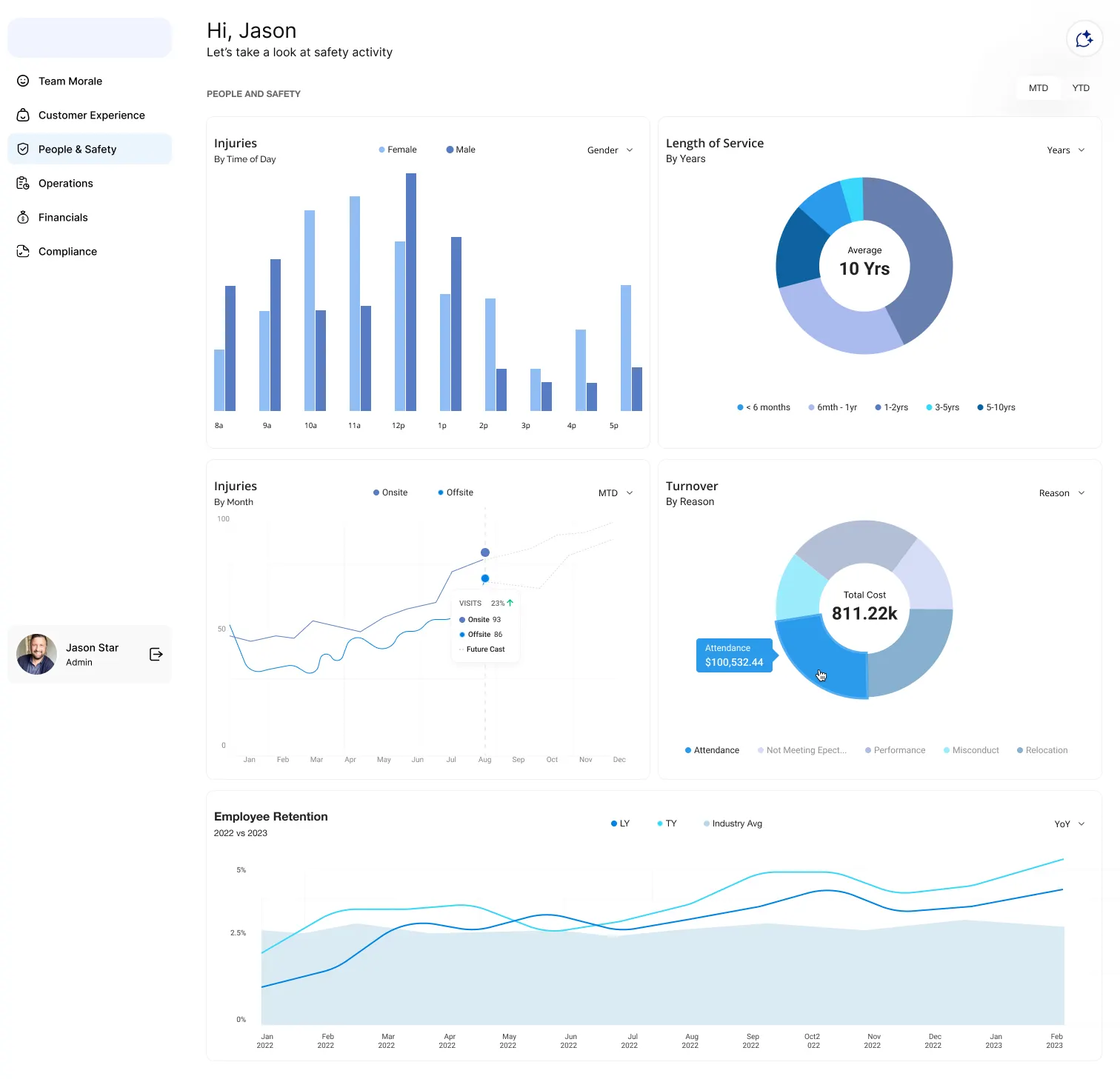The image size is (1120, 1079).
Task: Select the MTD tab
Action: point(1038,88)
